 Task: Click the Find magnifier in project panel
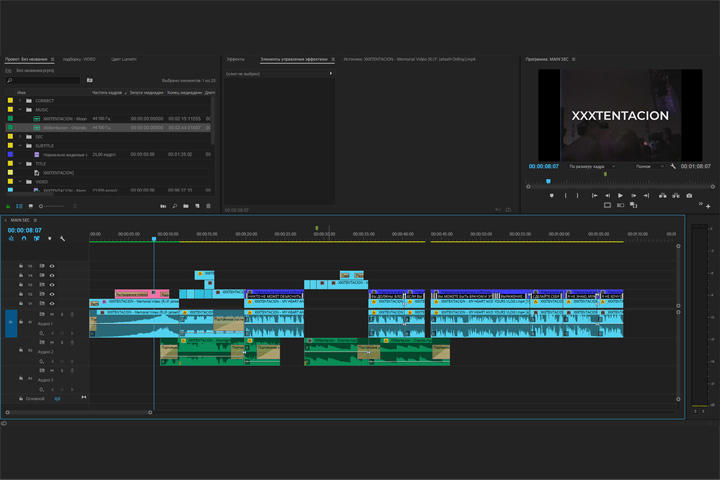[174, 206]
